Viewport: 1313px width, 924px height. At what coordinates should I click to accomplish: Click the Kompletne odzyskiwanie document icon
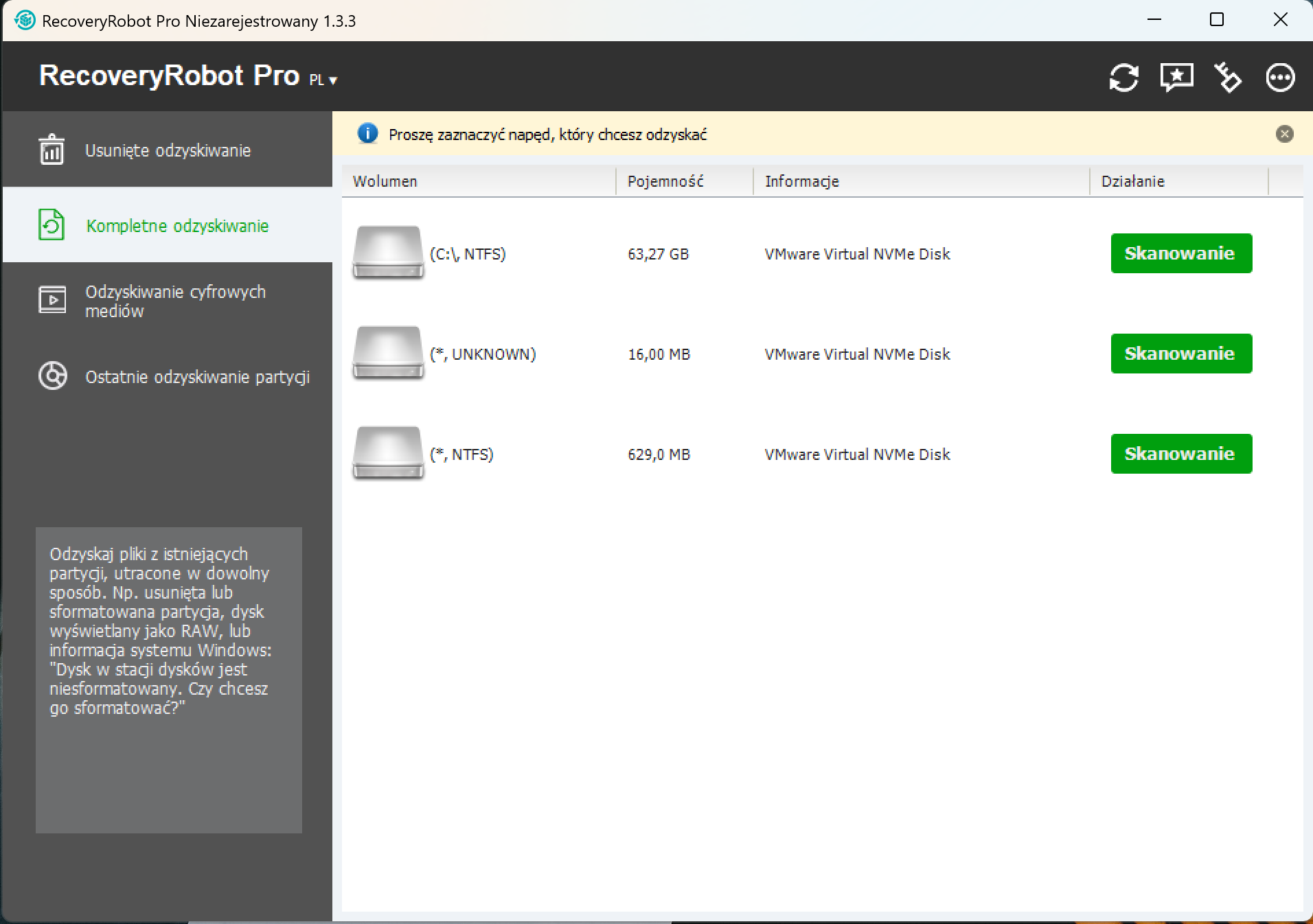[52, 224]
